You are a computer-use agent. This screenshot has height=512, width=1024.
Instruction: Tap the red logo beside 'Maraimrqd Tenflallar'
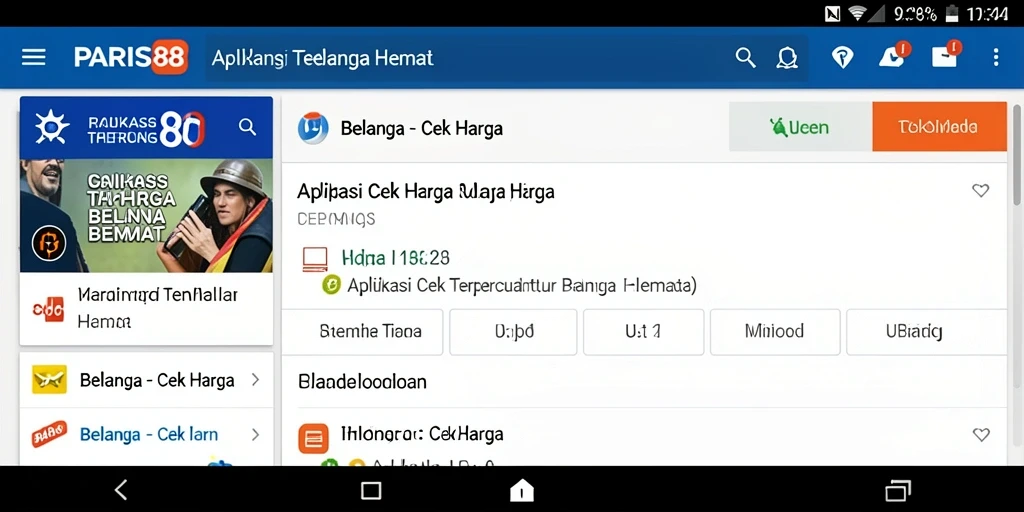point(49,308)
